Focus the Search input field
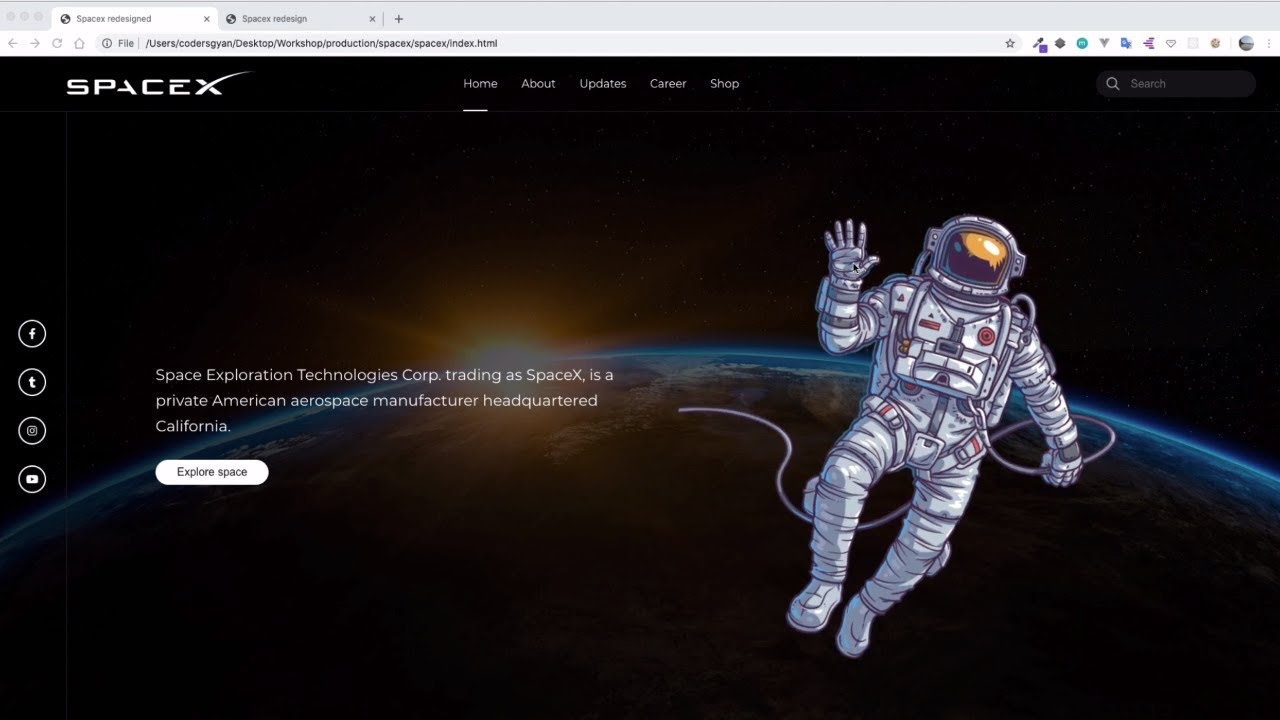This screenshot has height=720, width=1280. pos(1185,84)
